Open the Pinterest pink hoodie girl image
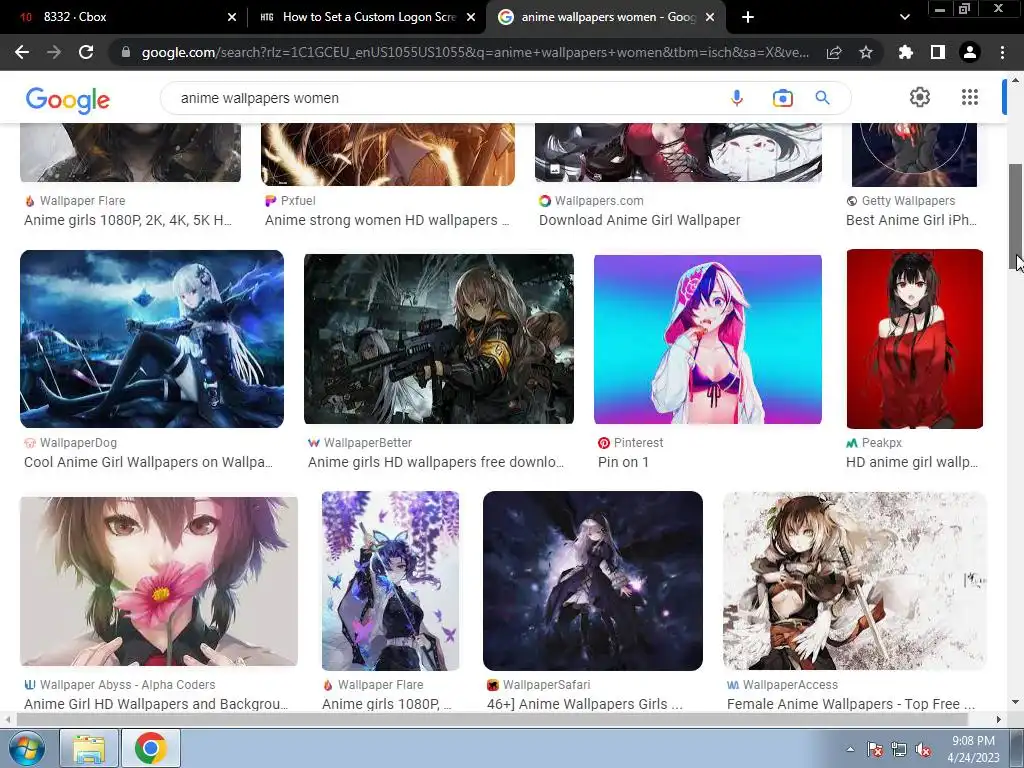Image resolution: width=1024 pixels, height=768 pixels. pos(708,340)
